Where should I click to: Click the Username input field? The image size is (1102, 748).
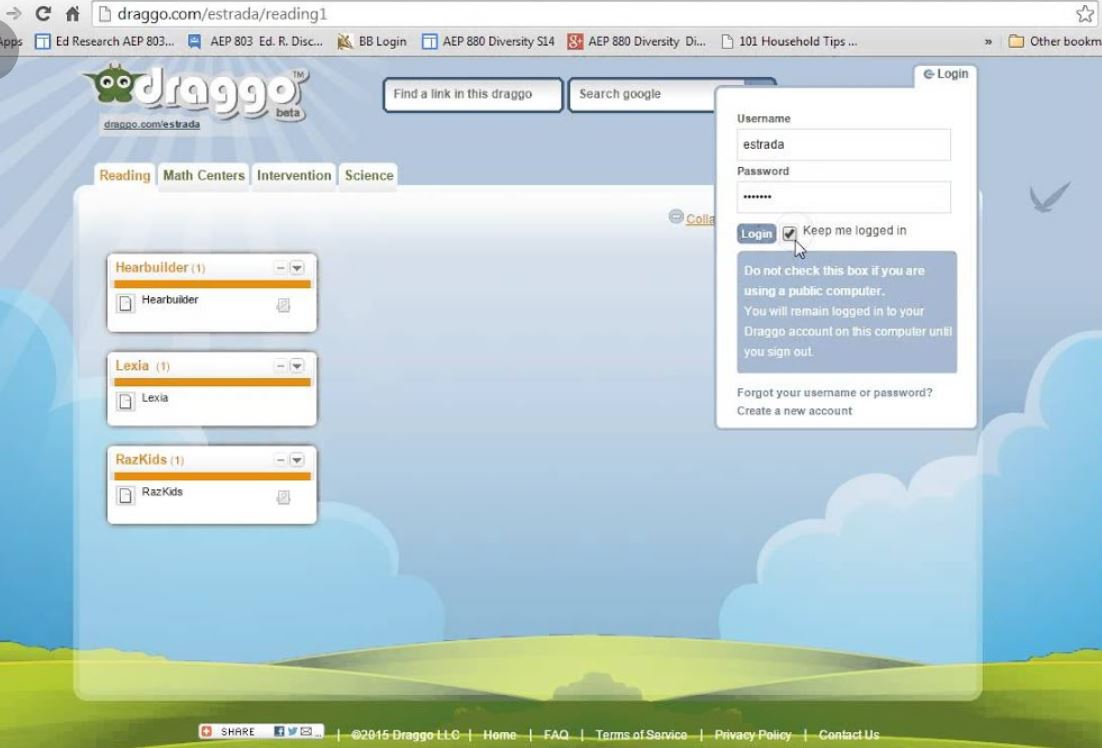pos(843,144)
